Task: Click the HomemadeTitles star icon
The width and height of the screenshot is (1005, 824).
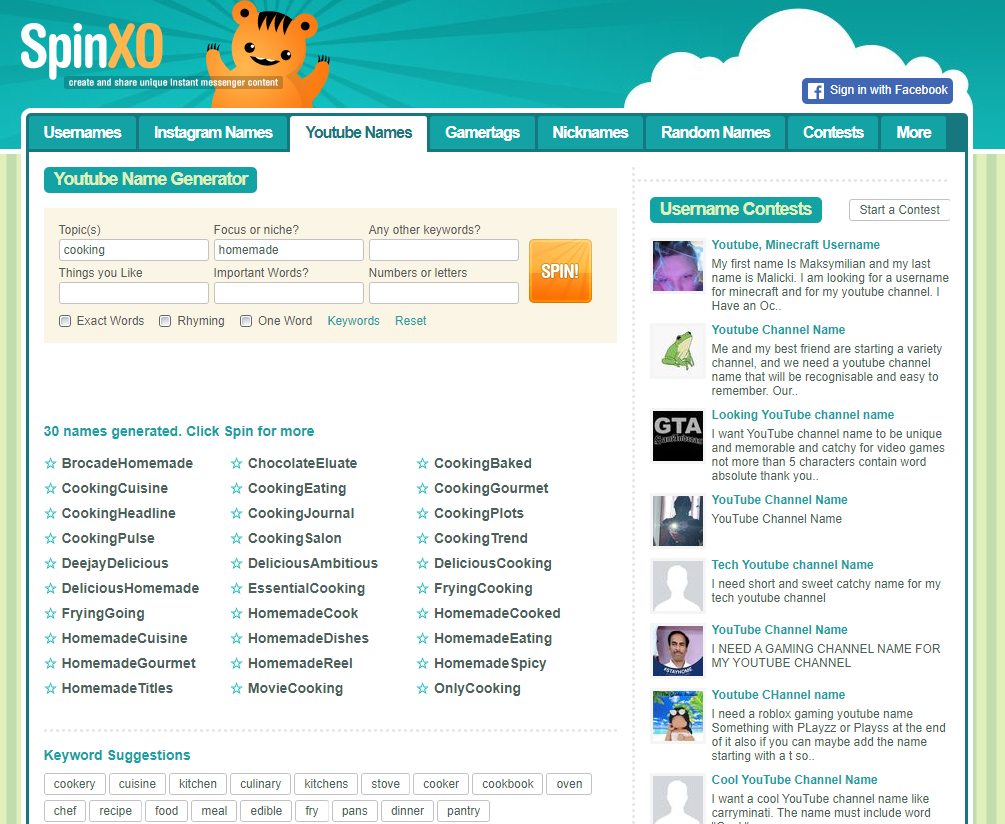Action: 51,688
